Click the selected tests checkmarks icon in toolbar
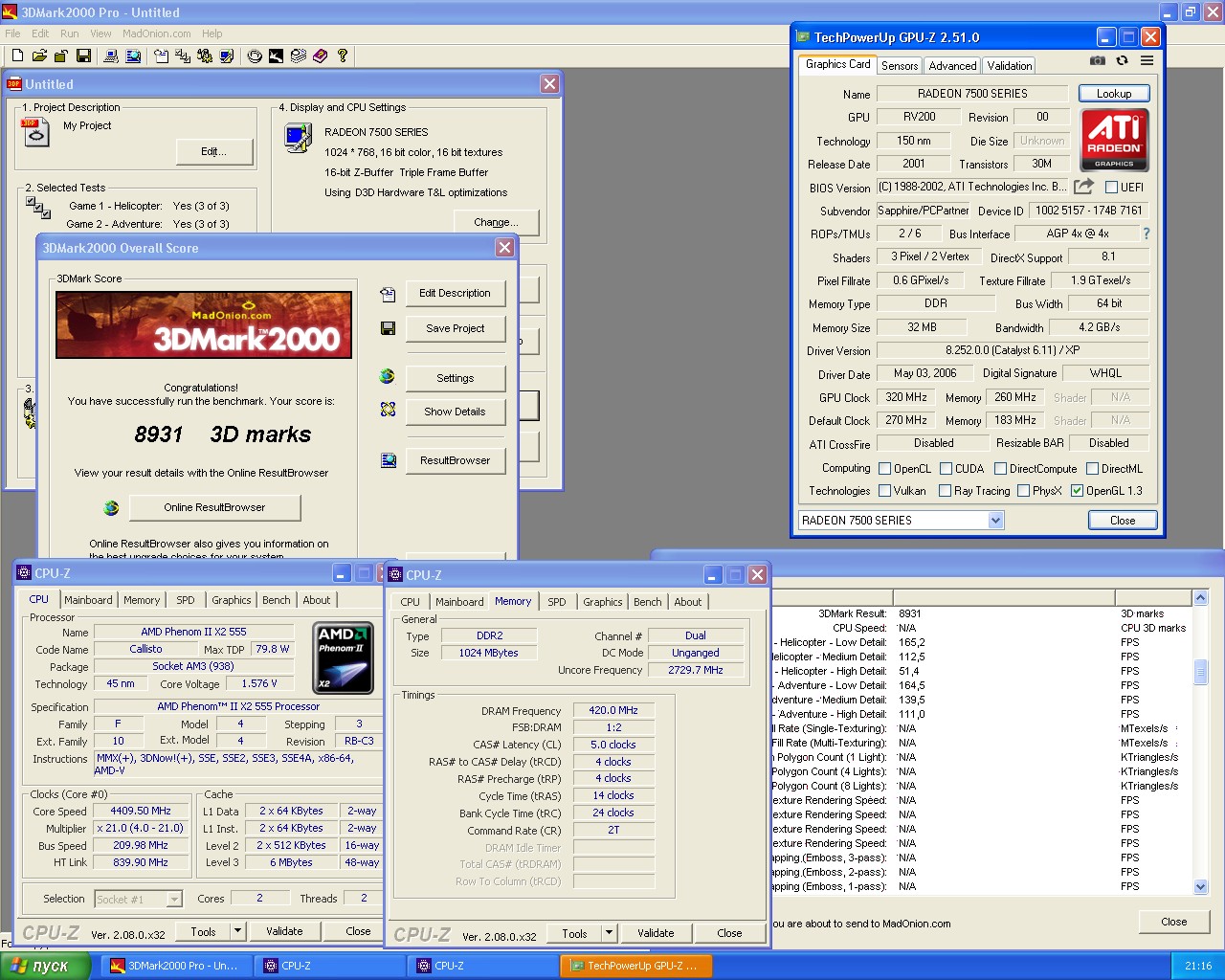The image size is (1225, 980). tap(183, 56)
